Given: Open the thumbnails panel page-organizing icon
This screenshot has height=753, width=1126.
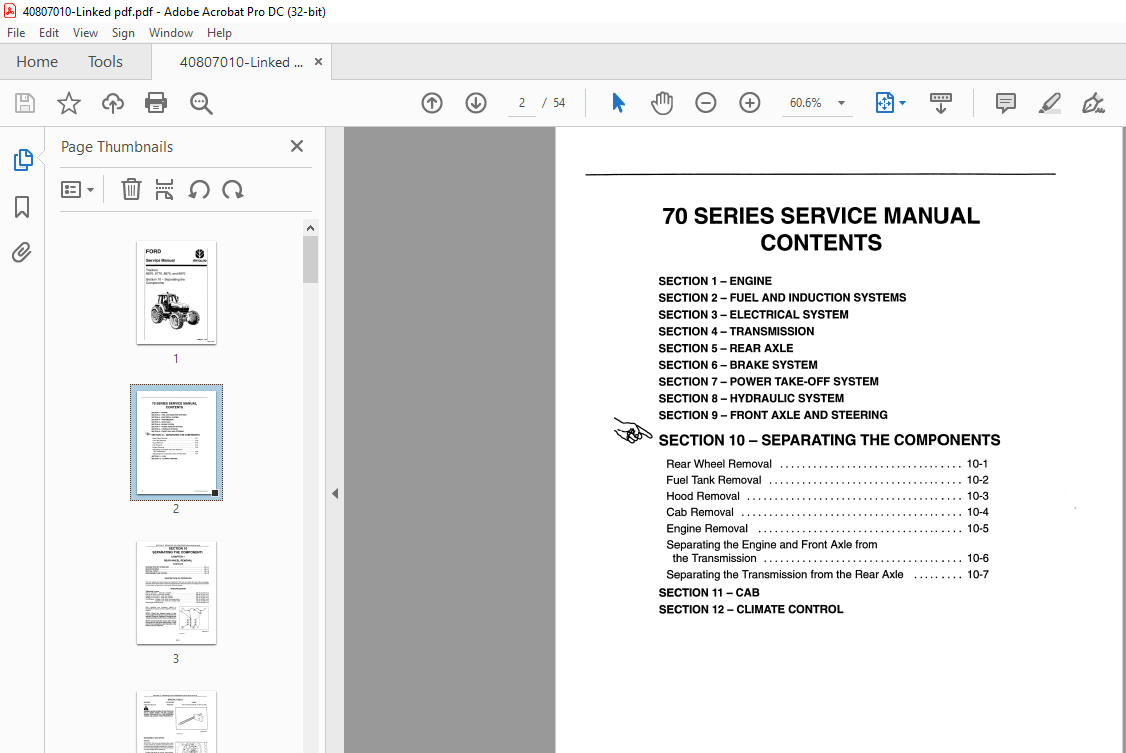Looking at the screenshot, I should (x=164, y=190).
